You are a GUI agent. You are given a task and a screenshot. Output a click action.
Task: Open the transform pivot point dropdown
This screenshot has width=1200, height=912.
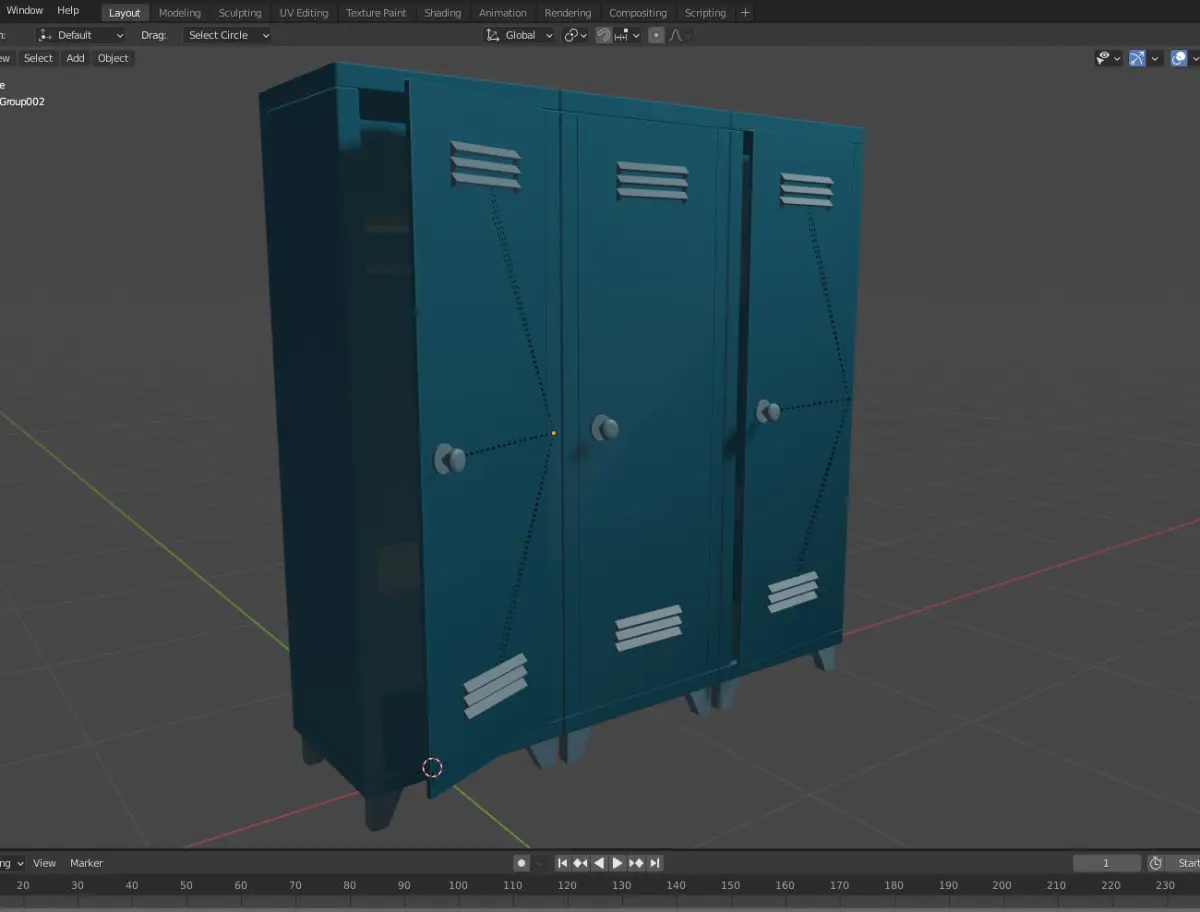pos(575,35)
